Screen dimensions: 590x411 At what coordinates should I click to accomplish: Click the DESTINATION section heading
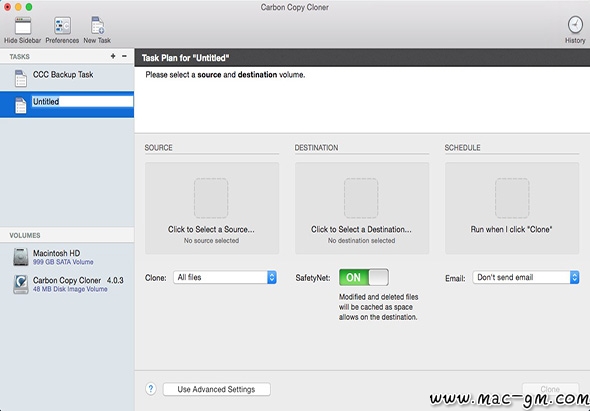click(316, 148)
